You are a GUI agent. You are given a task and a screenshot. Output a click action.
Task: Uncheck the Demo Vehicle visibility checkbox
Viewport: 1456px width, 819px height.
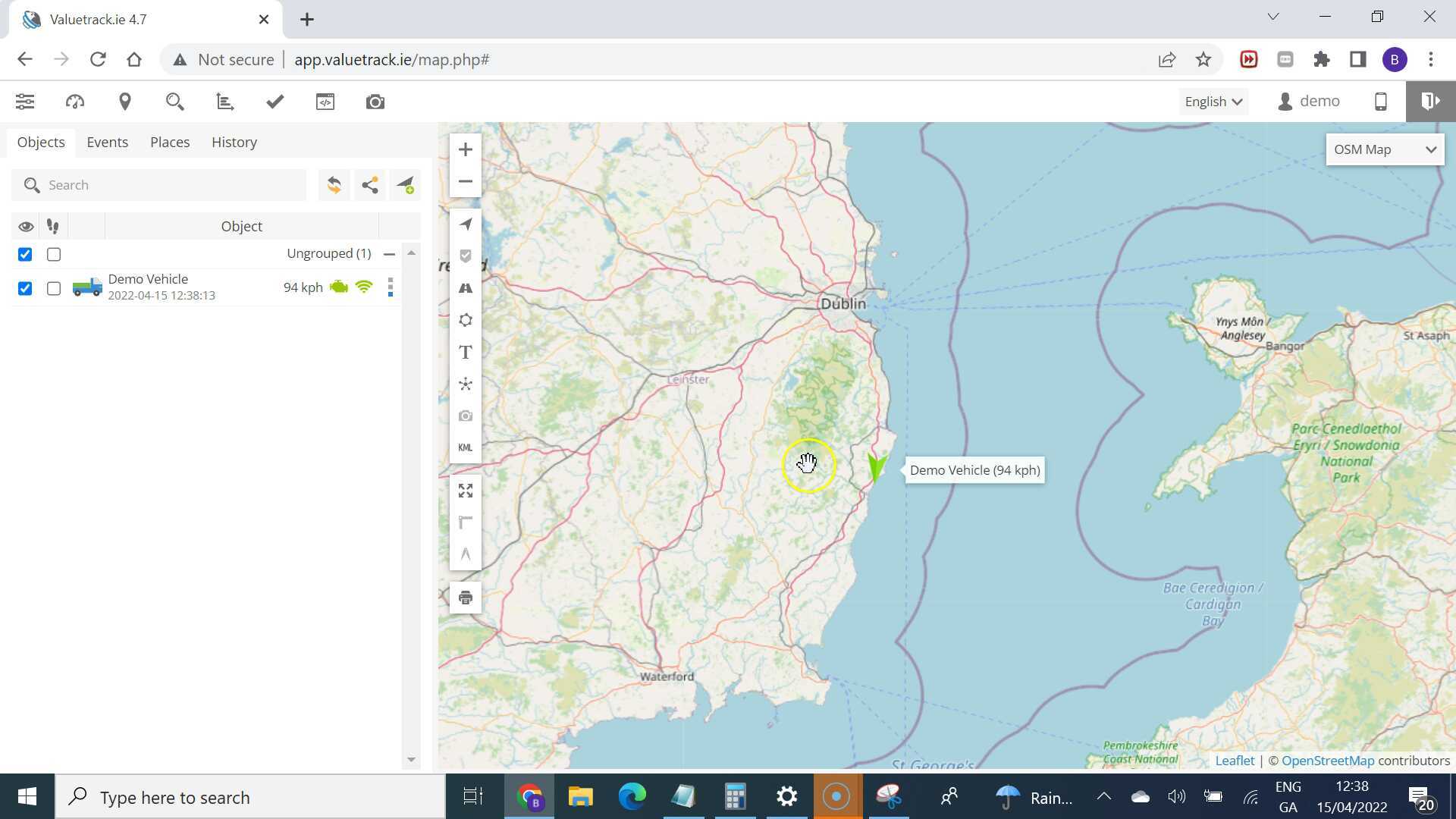point(25,288)
